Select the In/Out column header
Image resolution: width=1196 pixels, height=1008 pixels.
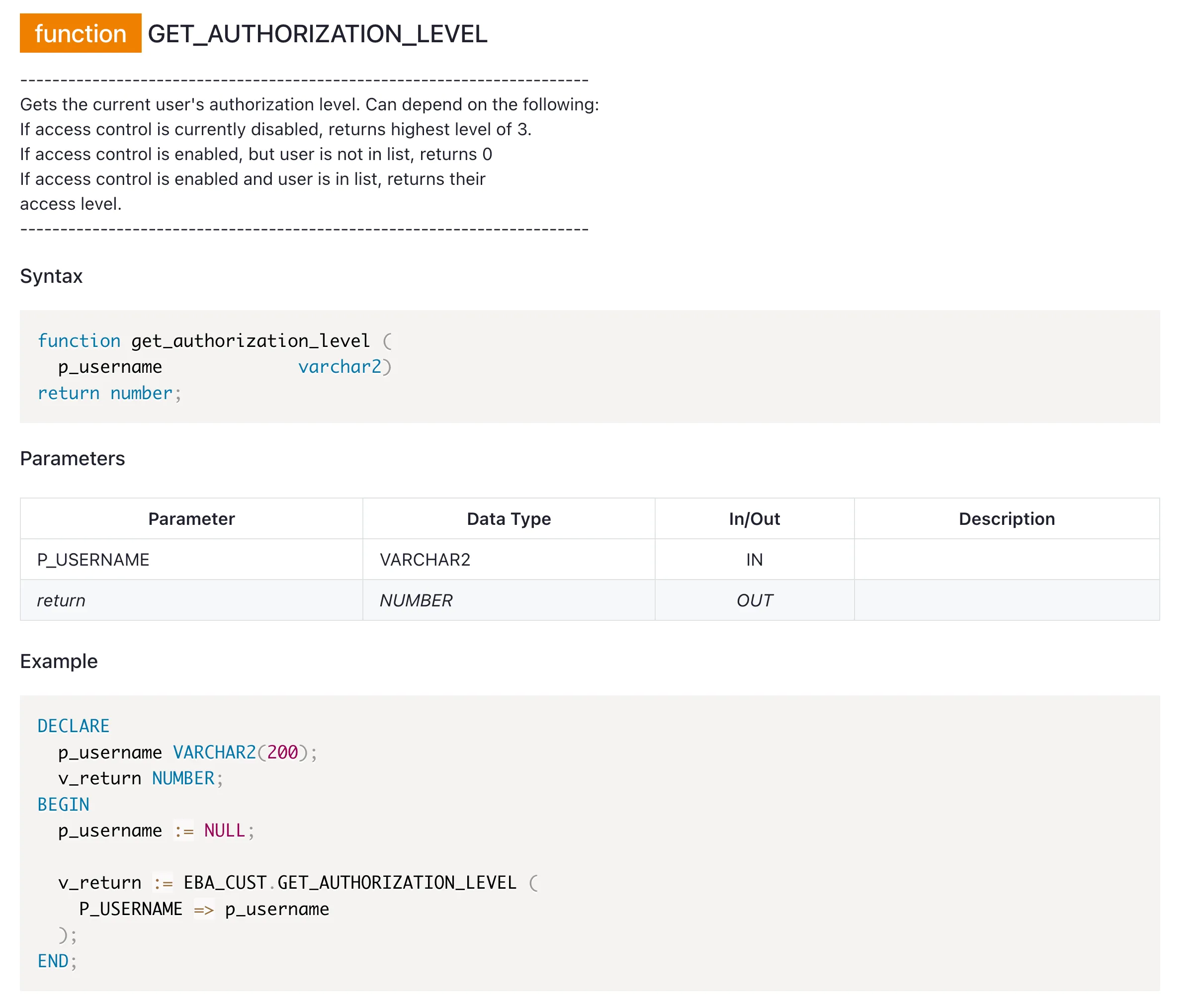click(x=753, y=518)
